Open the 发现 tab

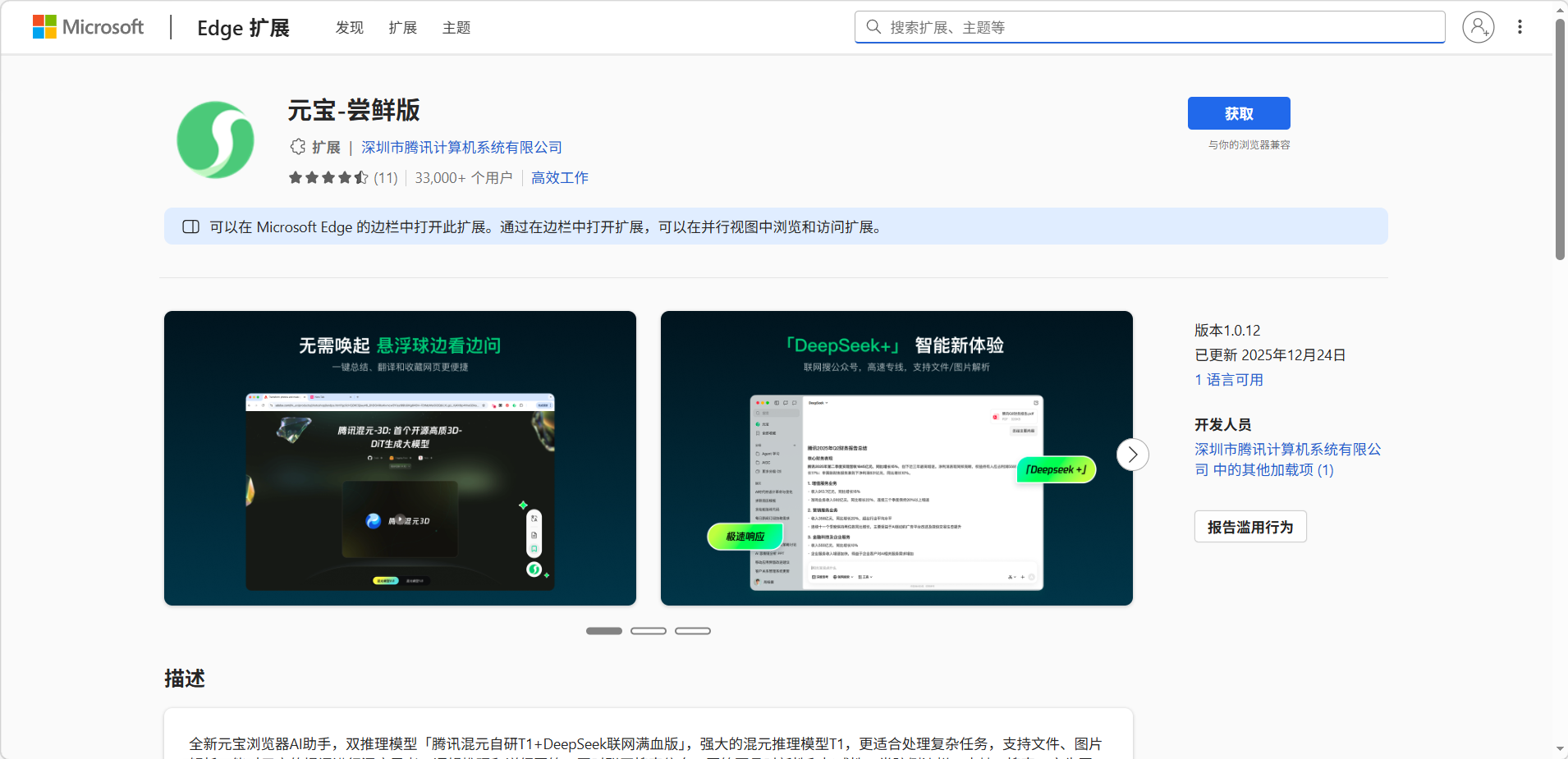coord(349,28)
